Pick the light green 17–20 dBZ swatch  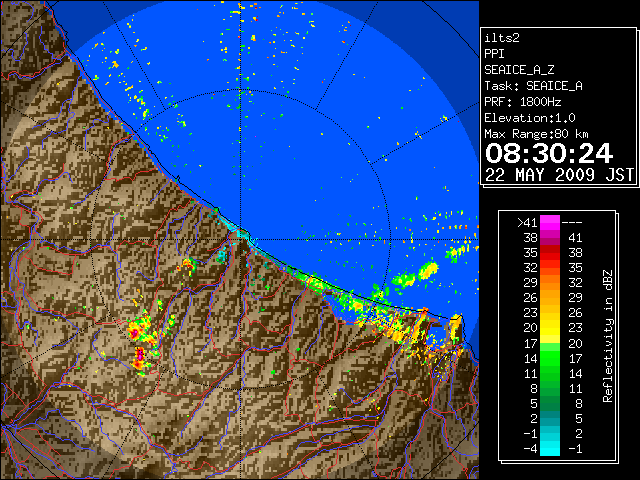pyautogui.click(x=550, y=347)
